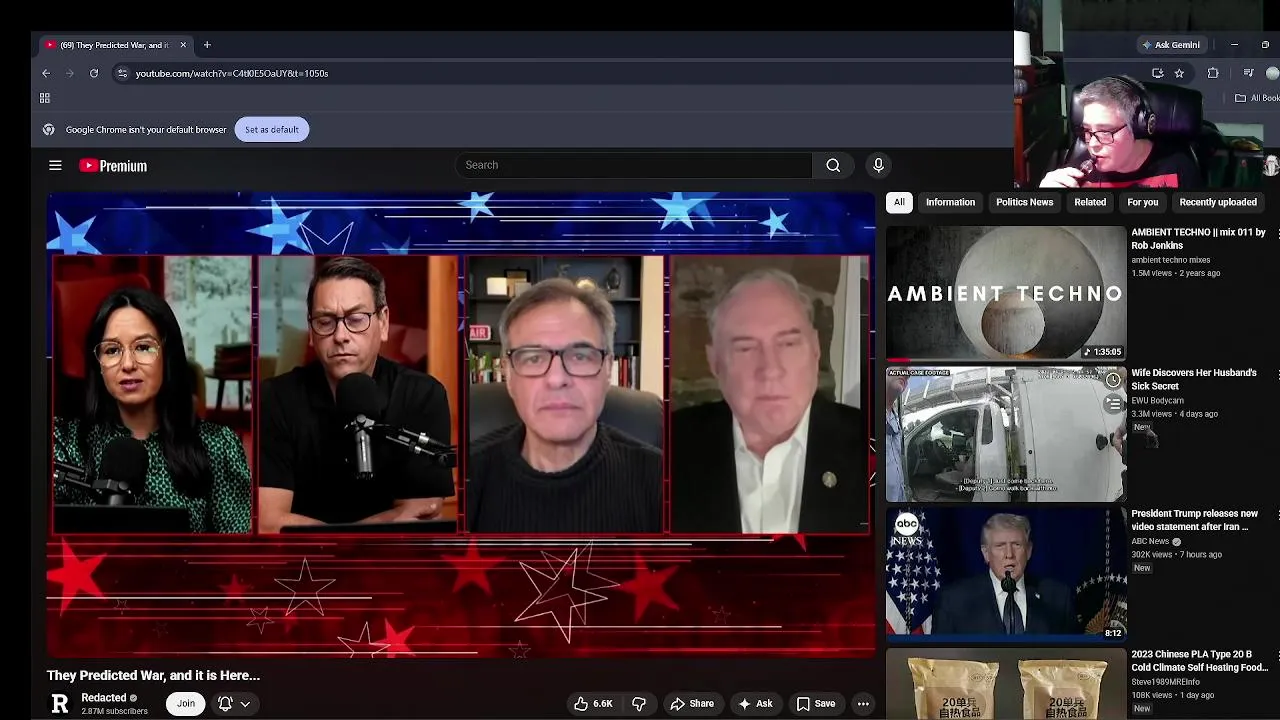Click Wife Discovers Her Husband's Sick Secret title

coord(1194,379)
